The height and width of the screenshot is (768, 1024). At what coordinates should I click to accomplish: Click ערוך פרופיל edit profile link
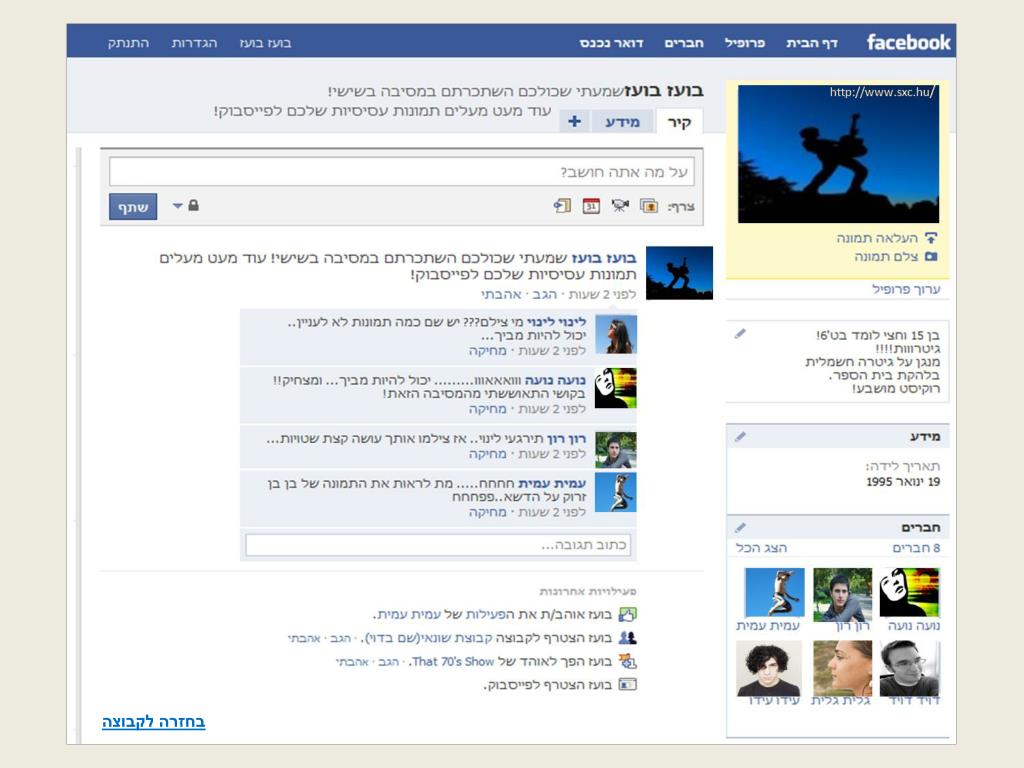(x=906, y=289)
